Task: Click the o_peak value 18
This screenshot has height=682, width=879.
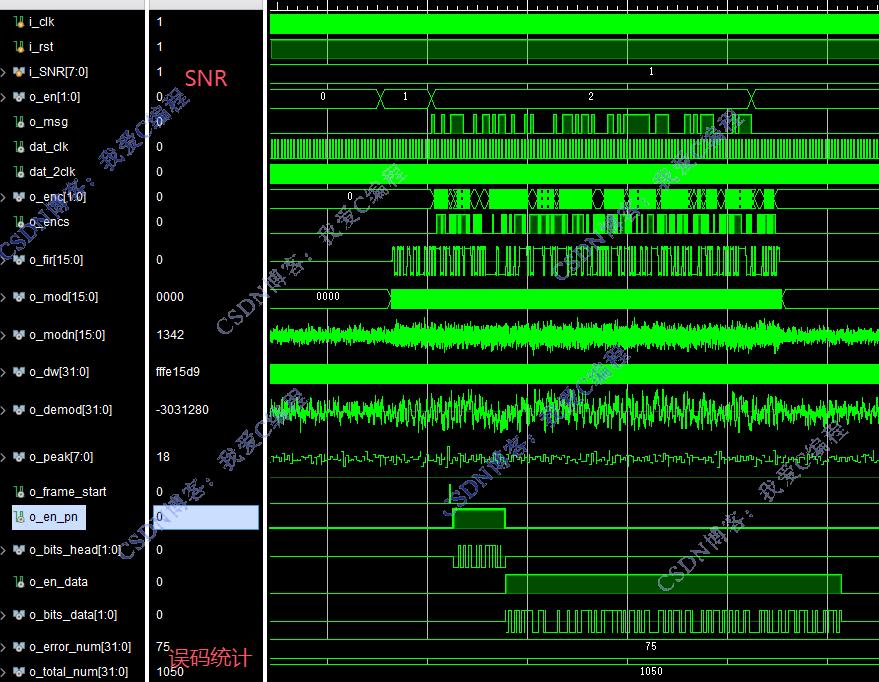Action: pyautogui.click(x=163, y=457)
